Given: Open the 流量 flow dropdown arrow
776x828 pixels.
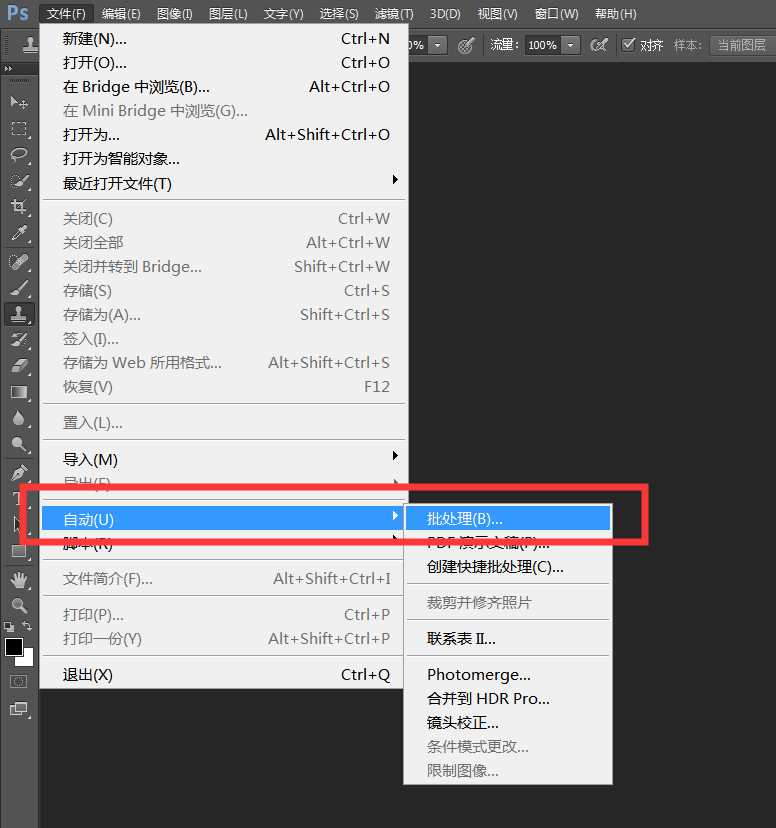Looking at the screenshot, I should tap(570, 45).
